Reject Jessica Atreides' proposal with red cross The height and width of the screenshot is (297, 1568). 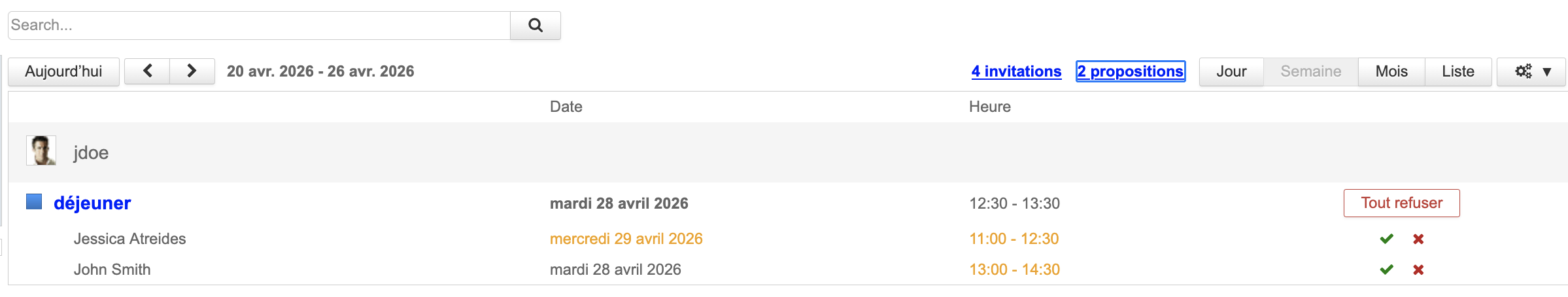[x=1418, y=239]
